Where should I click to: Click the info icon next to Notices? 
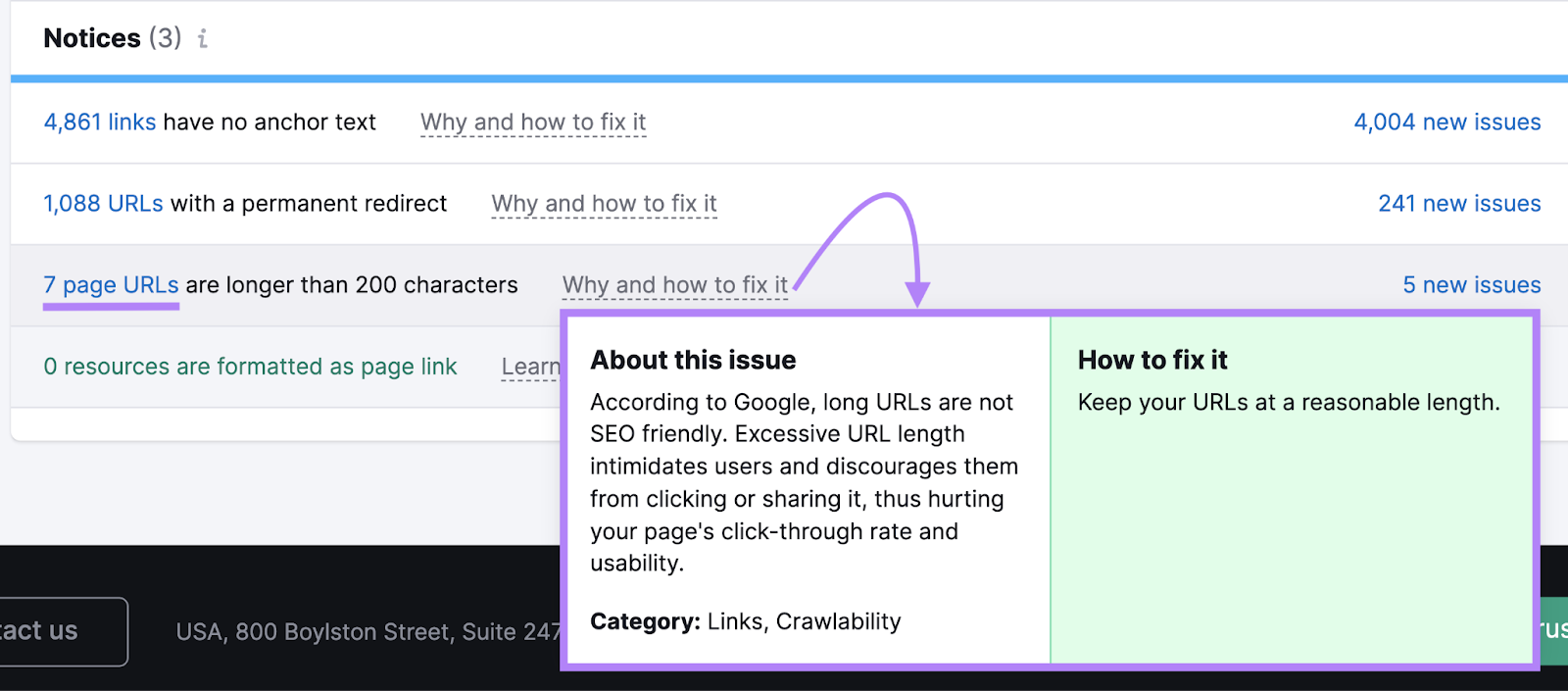(203, 38)
